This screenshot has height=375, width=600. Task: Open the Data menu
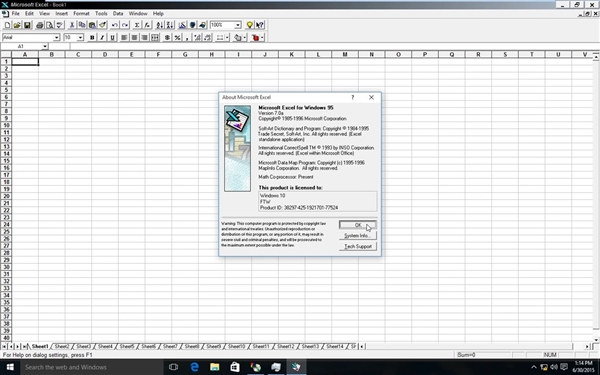click(118, 14)
